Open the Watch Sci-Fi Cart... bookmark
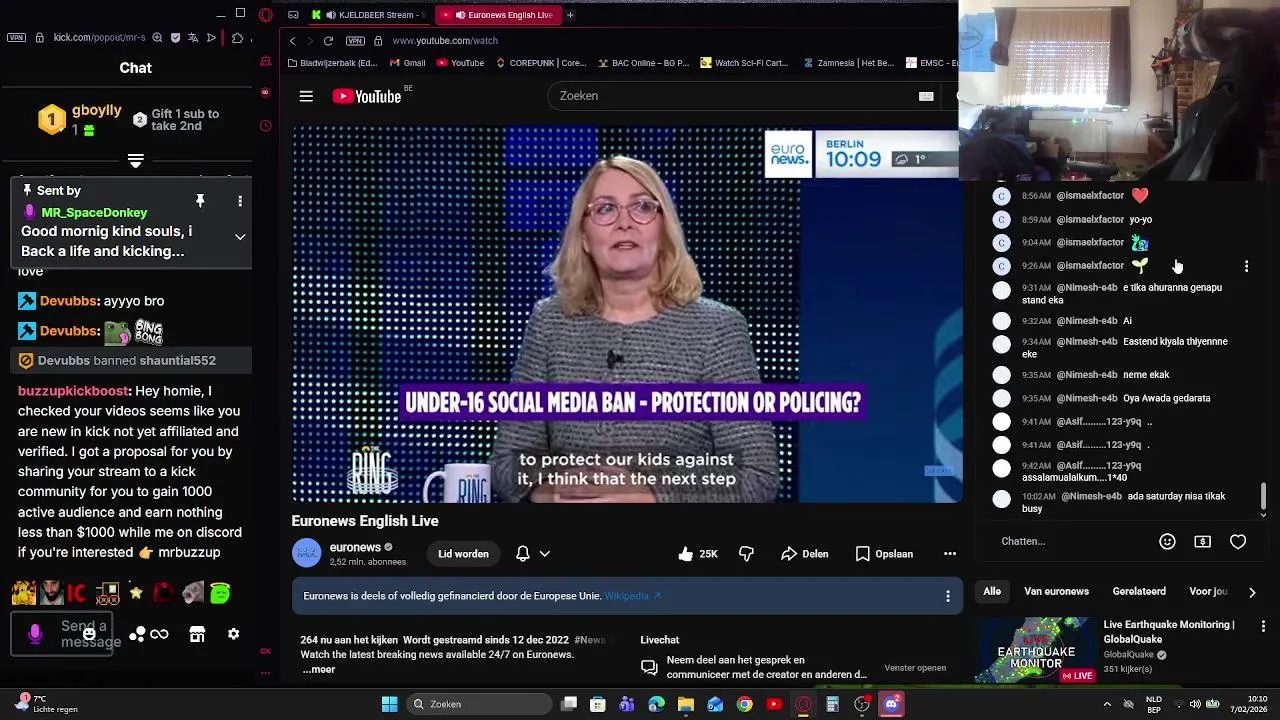This screenshot has width=1280, height=720. (x=744, y=62)
